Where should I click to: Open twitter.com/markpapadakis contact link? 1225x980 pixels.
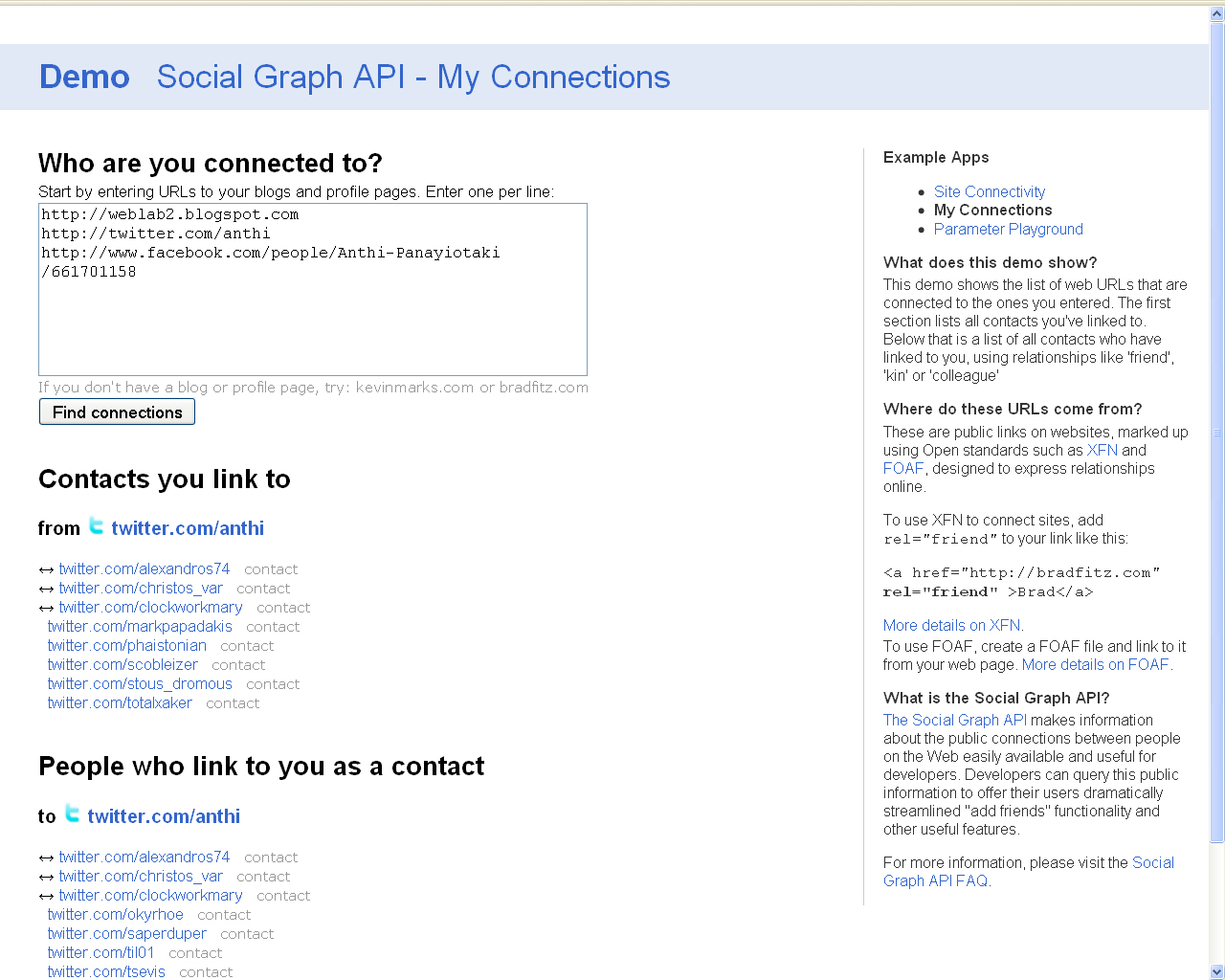(x=140, y=627)
